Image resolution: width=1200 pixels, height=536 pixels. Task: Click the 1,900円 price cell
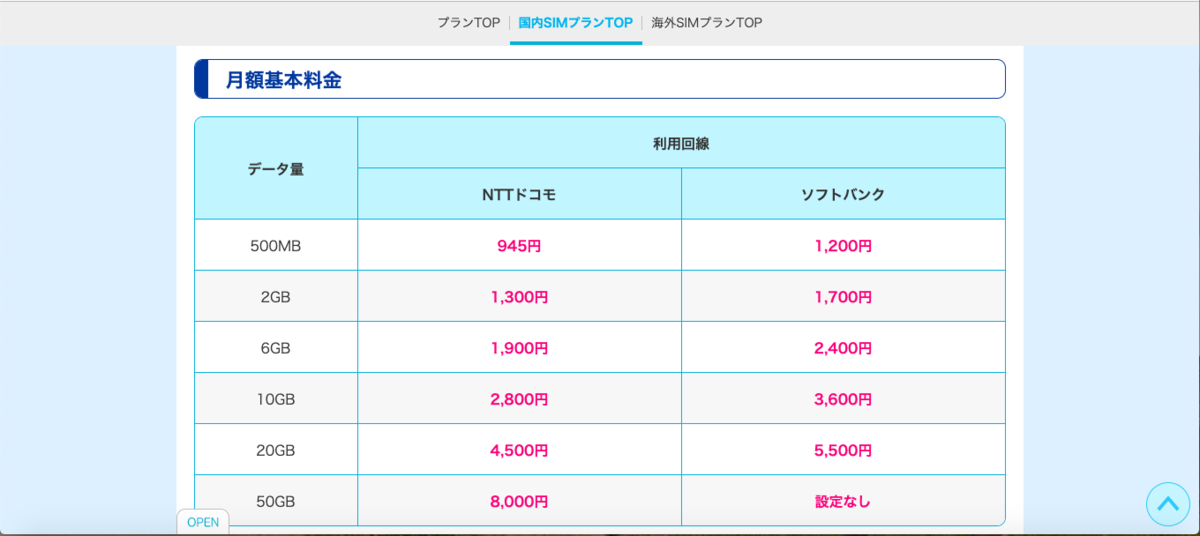tap(519, 347)
